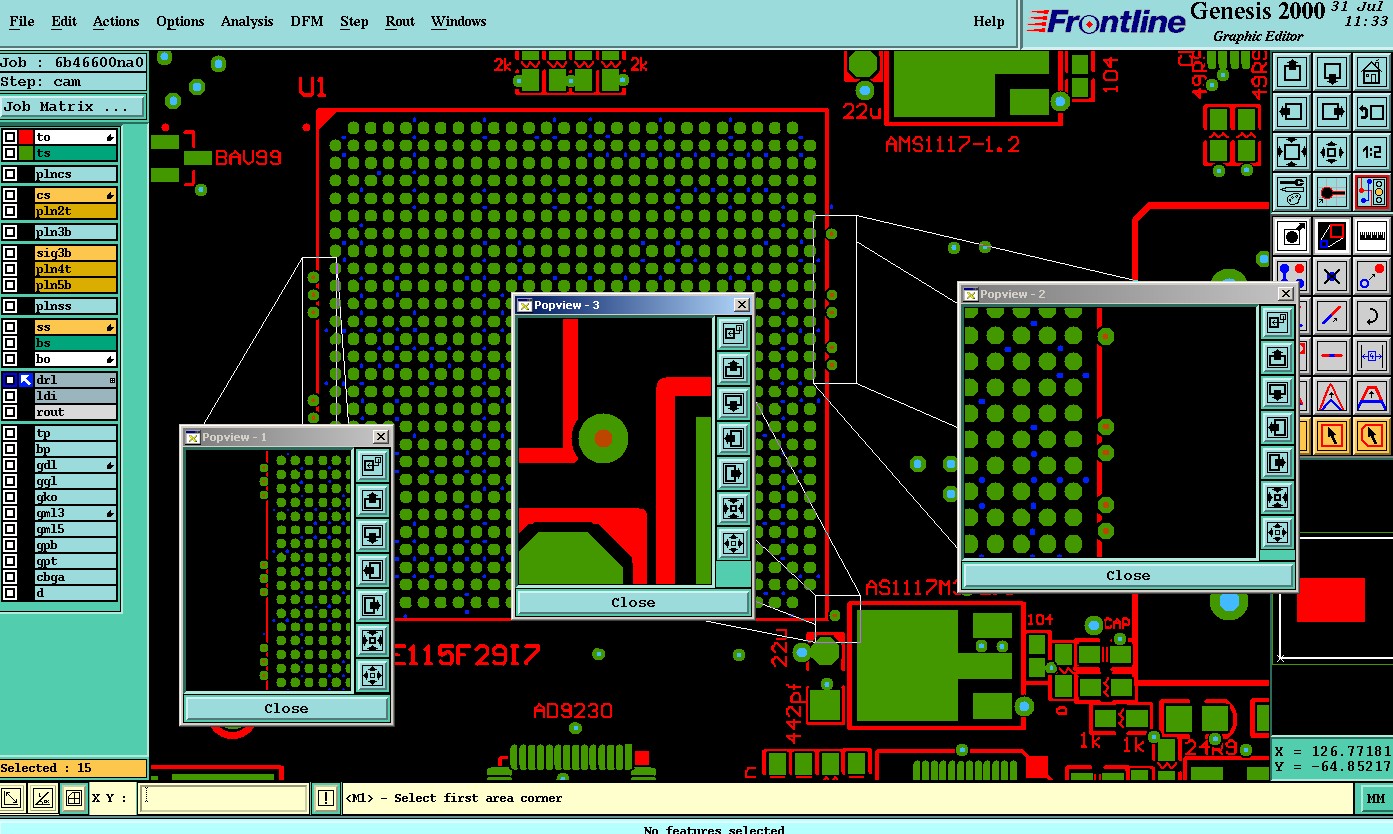Toggle the checkbox for layer ts
Viewport: 1393px width, 834px height.
(10, 153)
